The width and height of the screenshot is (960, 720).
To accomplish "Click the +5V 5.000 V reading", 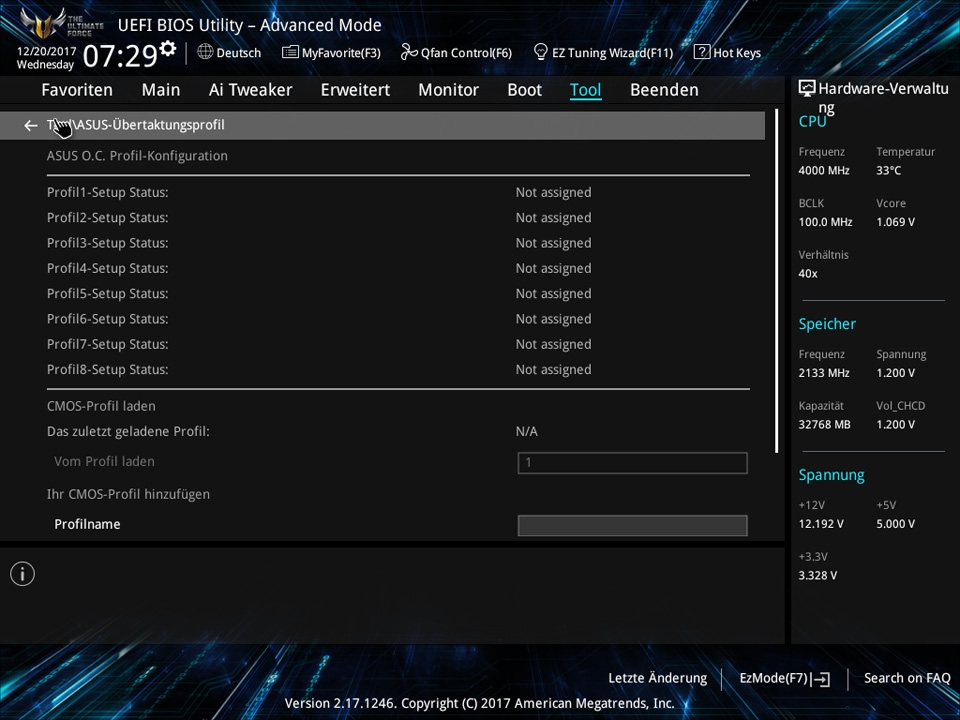I will click(896, 524).
